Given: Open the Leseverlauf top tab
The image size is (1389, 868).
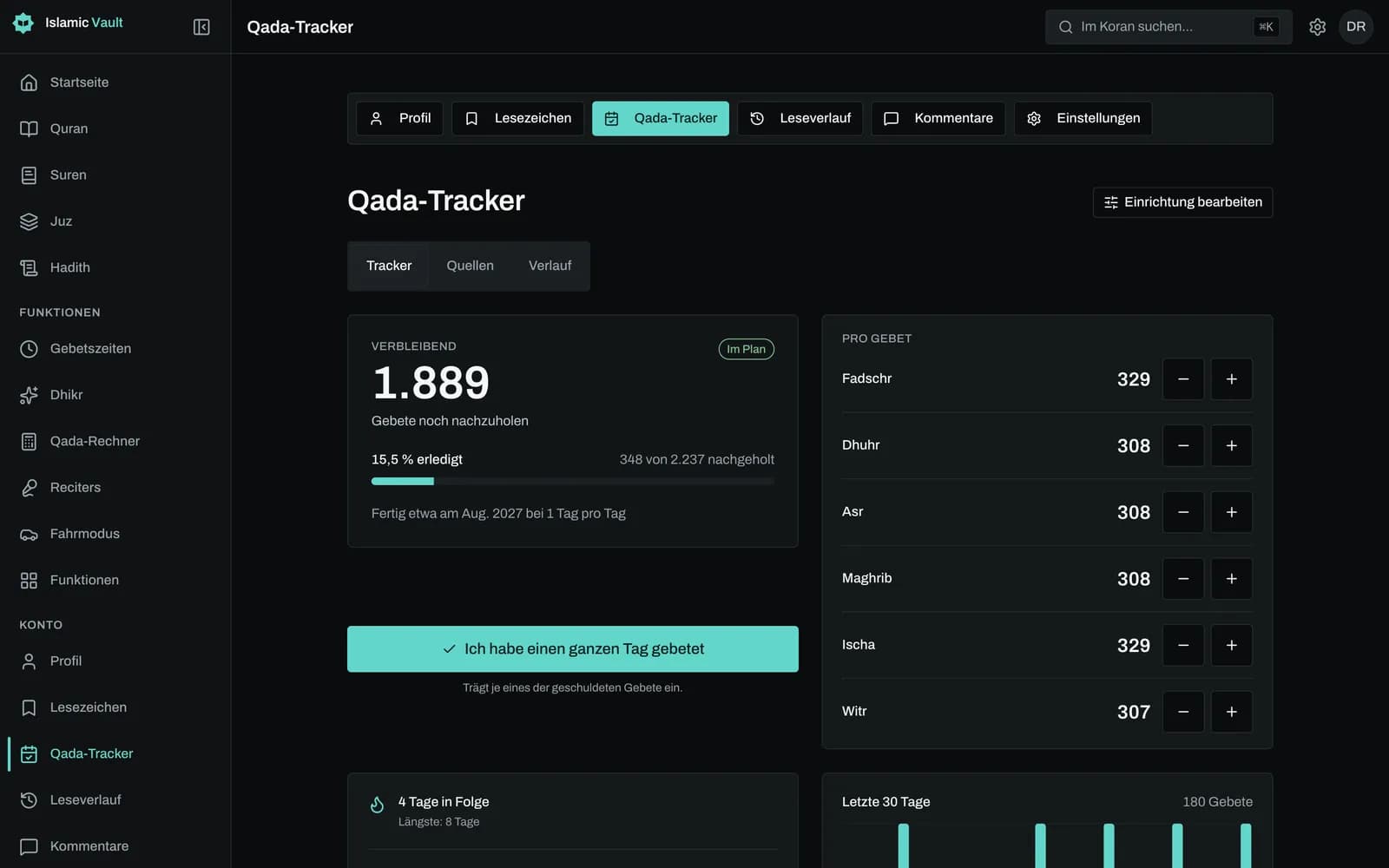Looking at the screenshot, I should click(x=800, y=118).
